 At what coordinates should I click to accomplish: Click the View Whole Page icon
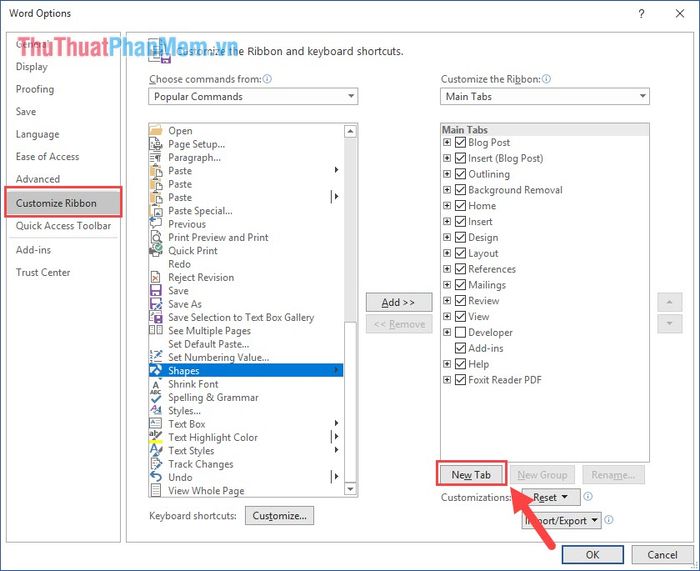156,490
